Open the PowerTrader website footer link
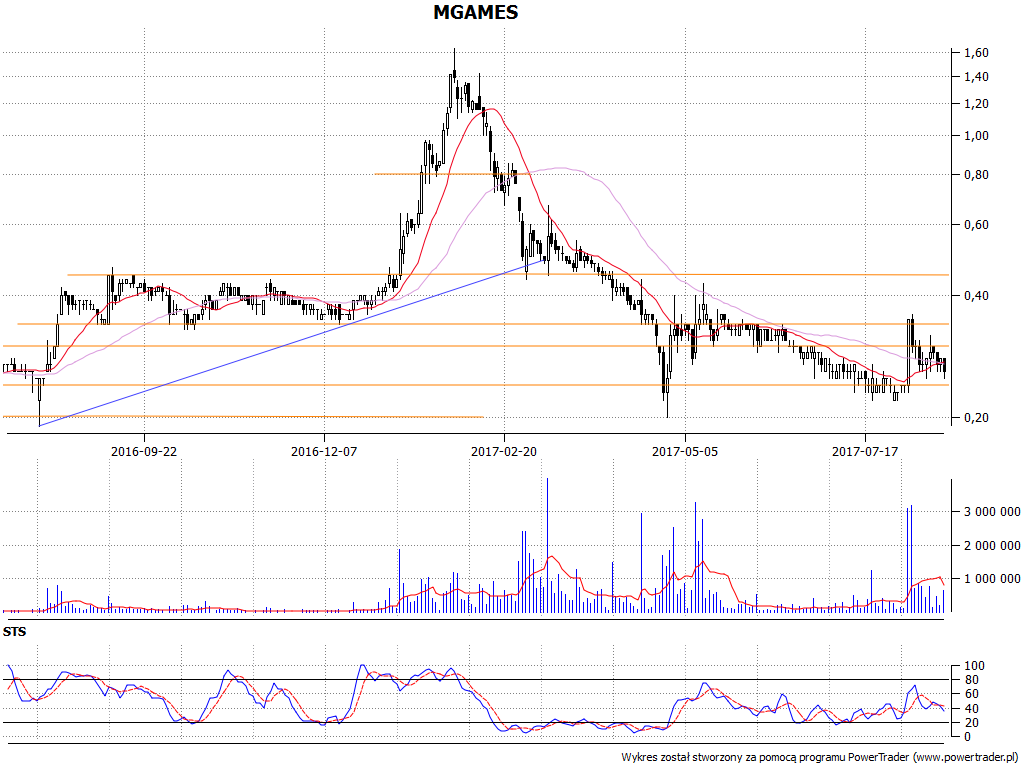This screenshot has width=1024, height=768. point(965,757)
